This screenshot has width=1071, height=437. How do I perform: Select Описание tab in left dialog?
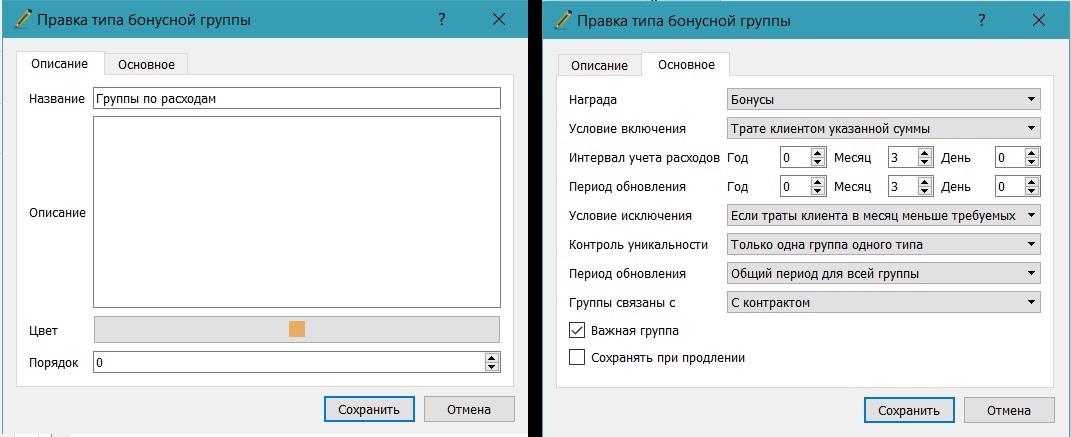(60, 64)
